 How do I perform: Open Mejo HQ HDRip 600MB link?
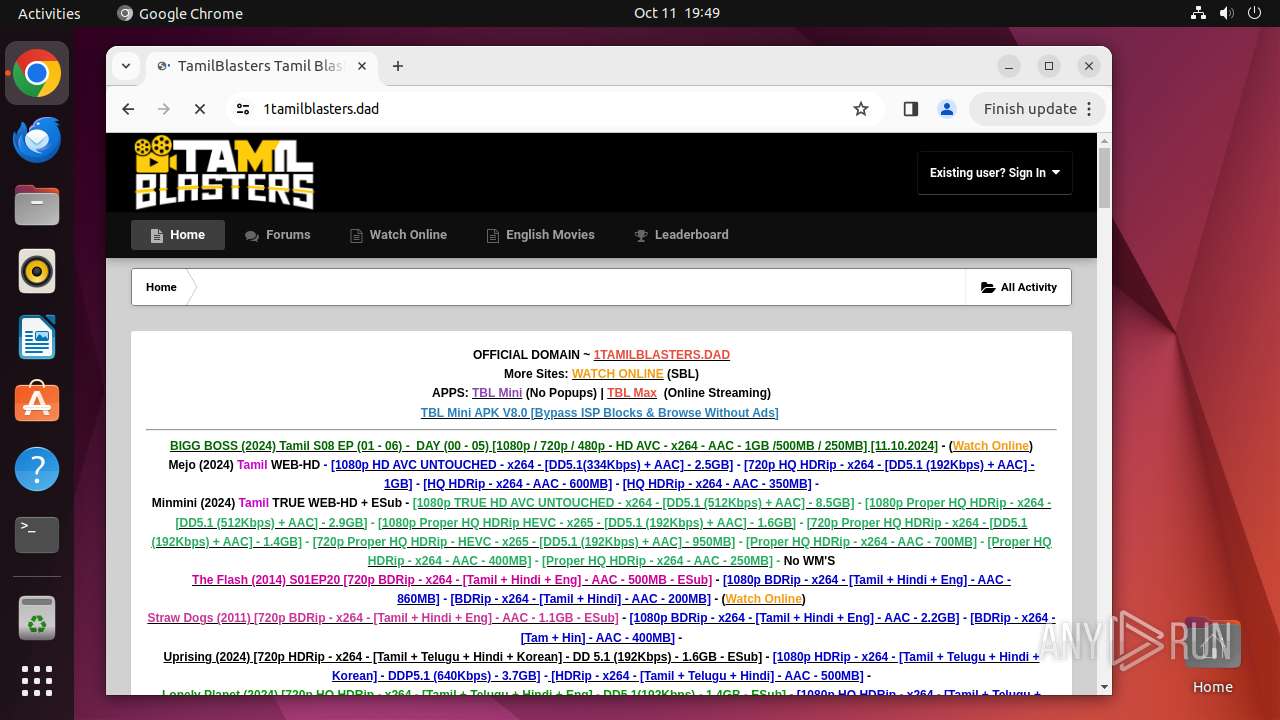[x=517, y=484]
